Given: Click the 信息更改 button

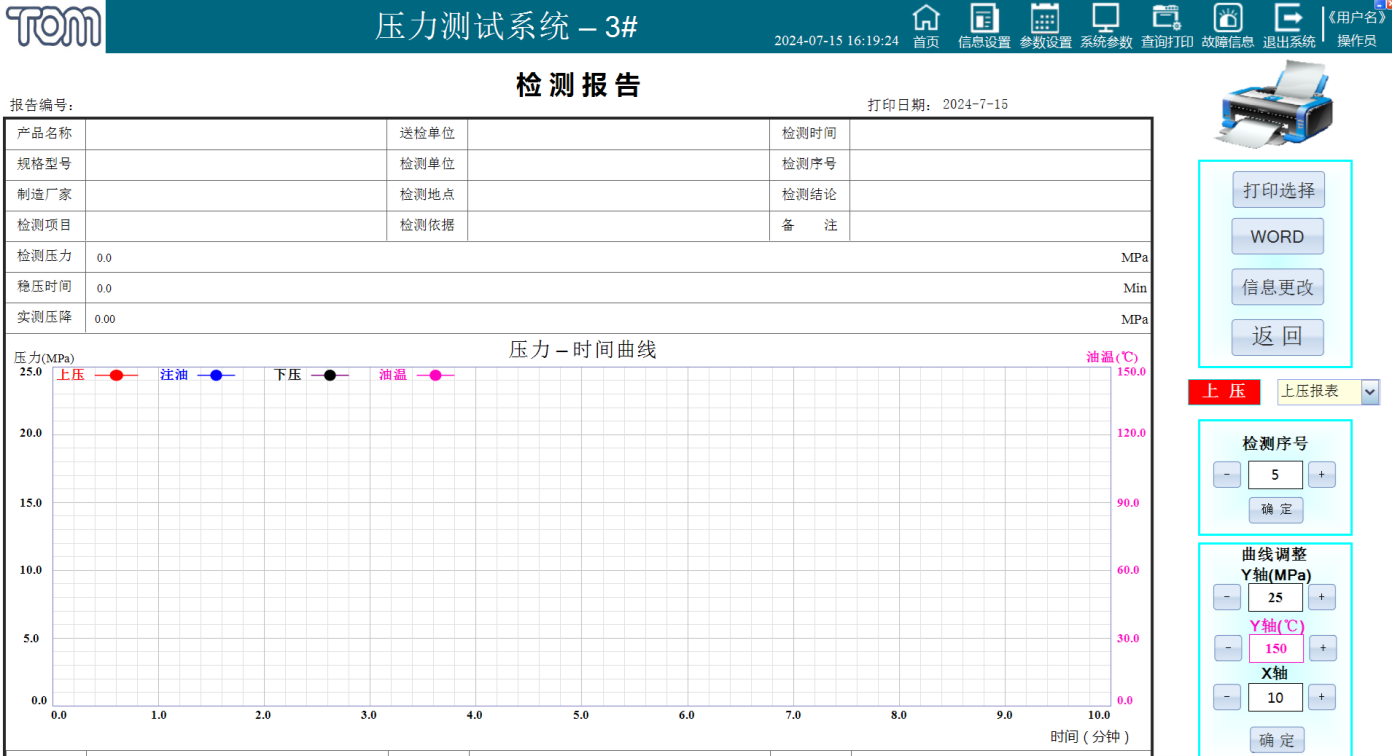Looking at the screenshot, I should point(1277,287).
